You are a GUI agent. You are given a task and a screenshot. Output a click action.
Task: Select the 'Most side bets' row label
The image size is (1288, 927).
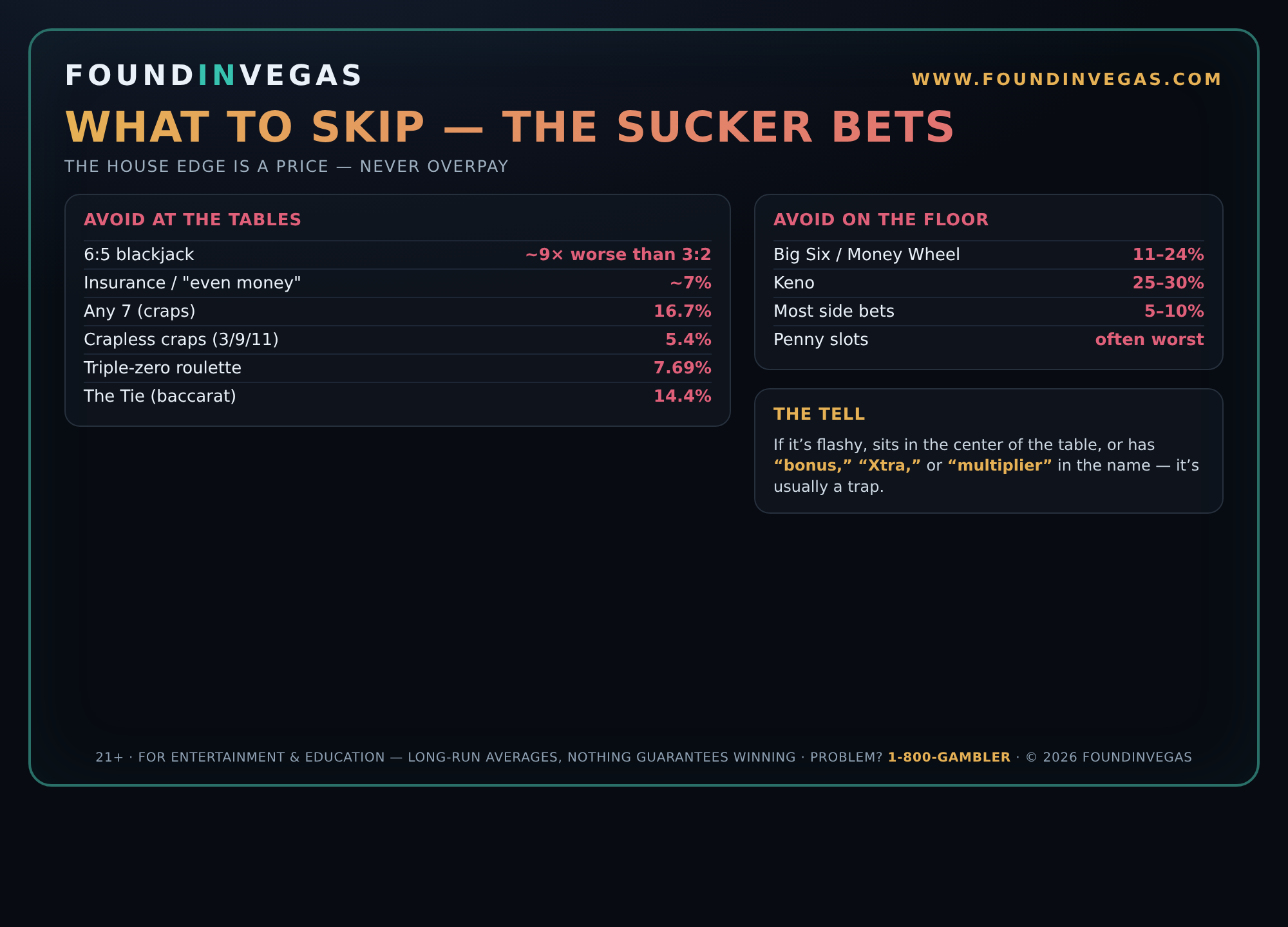point(834,312)
